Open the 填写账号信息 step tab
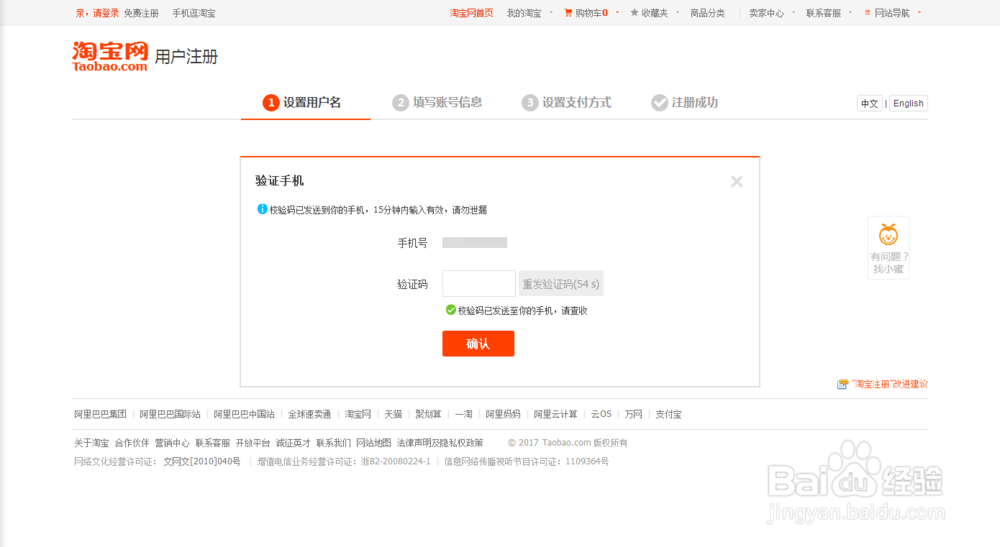Viewport: 1000px width, 547px height. (x=437, y=103)
